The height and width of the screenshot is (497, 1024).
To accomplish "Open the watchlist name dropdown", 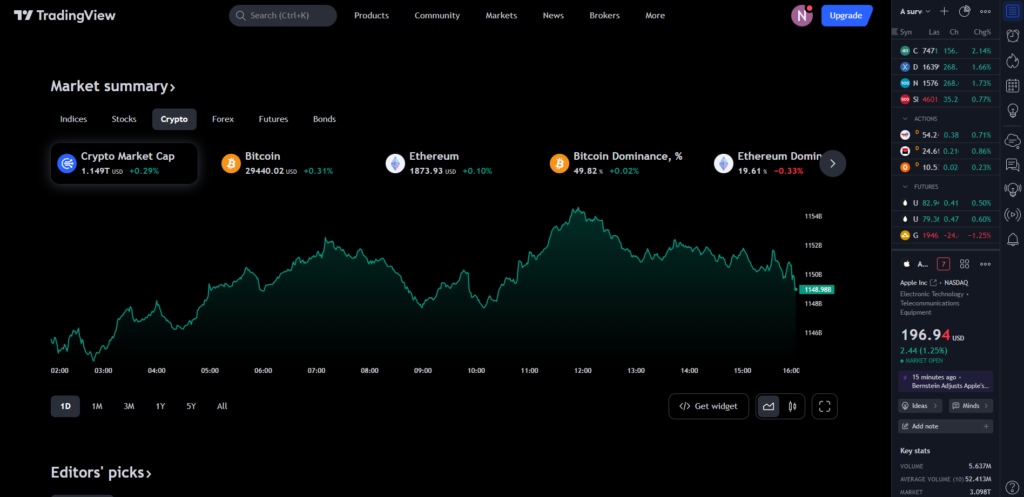I will [x=915, y=11].
